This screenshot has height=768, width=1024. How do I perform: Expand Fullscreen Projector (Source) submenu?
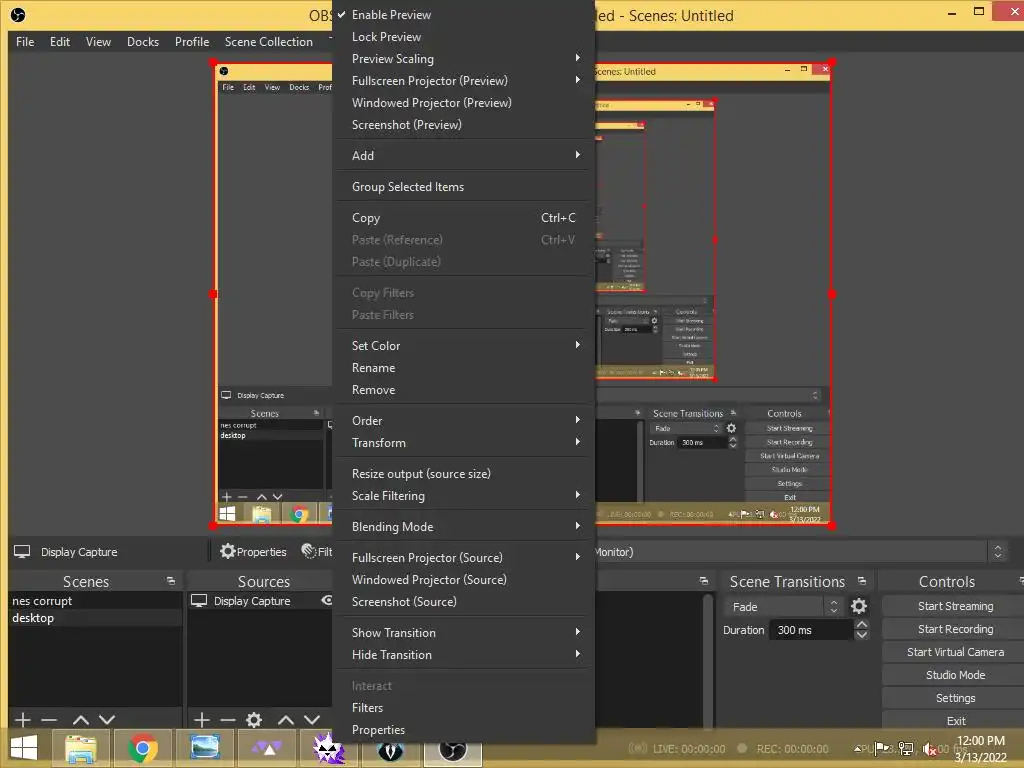pos(464,558)
